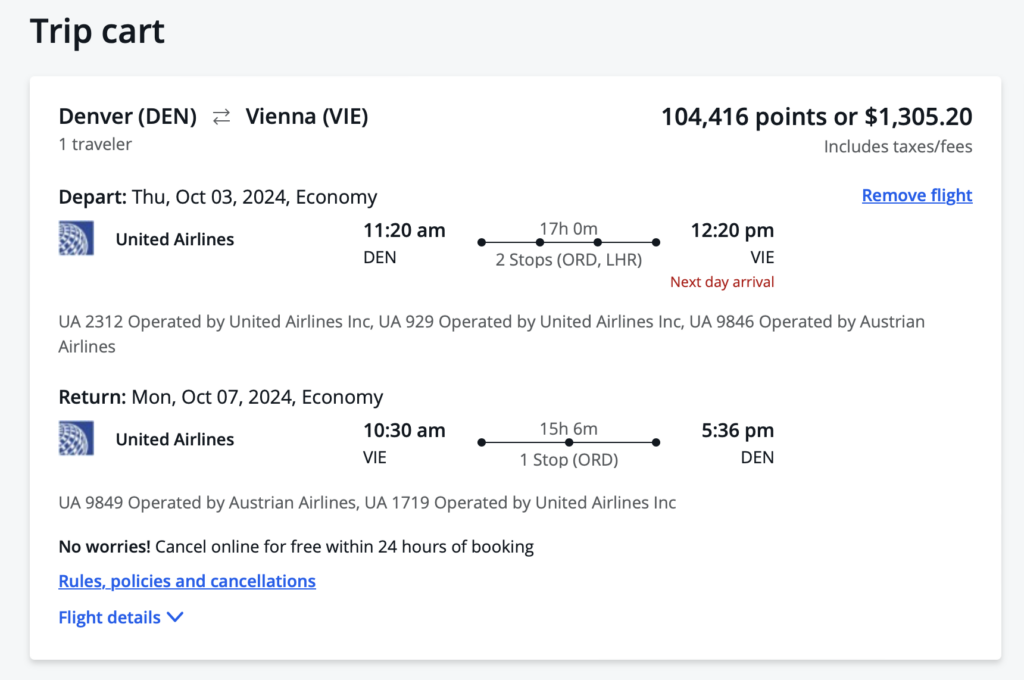Click the Depart: Thu, Oct 03 heading
This screenshot has height=680, width=1024.
click(217, 197)
